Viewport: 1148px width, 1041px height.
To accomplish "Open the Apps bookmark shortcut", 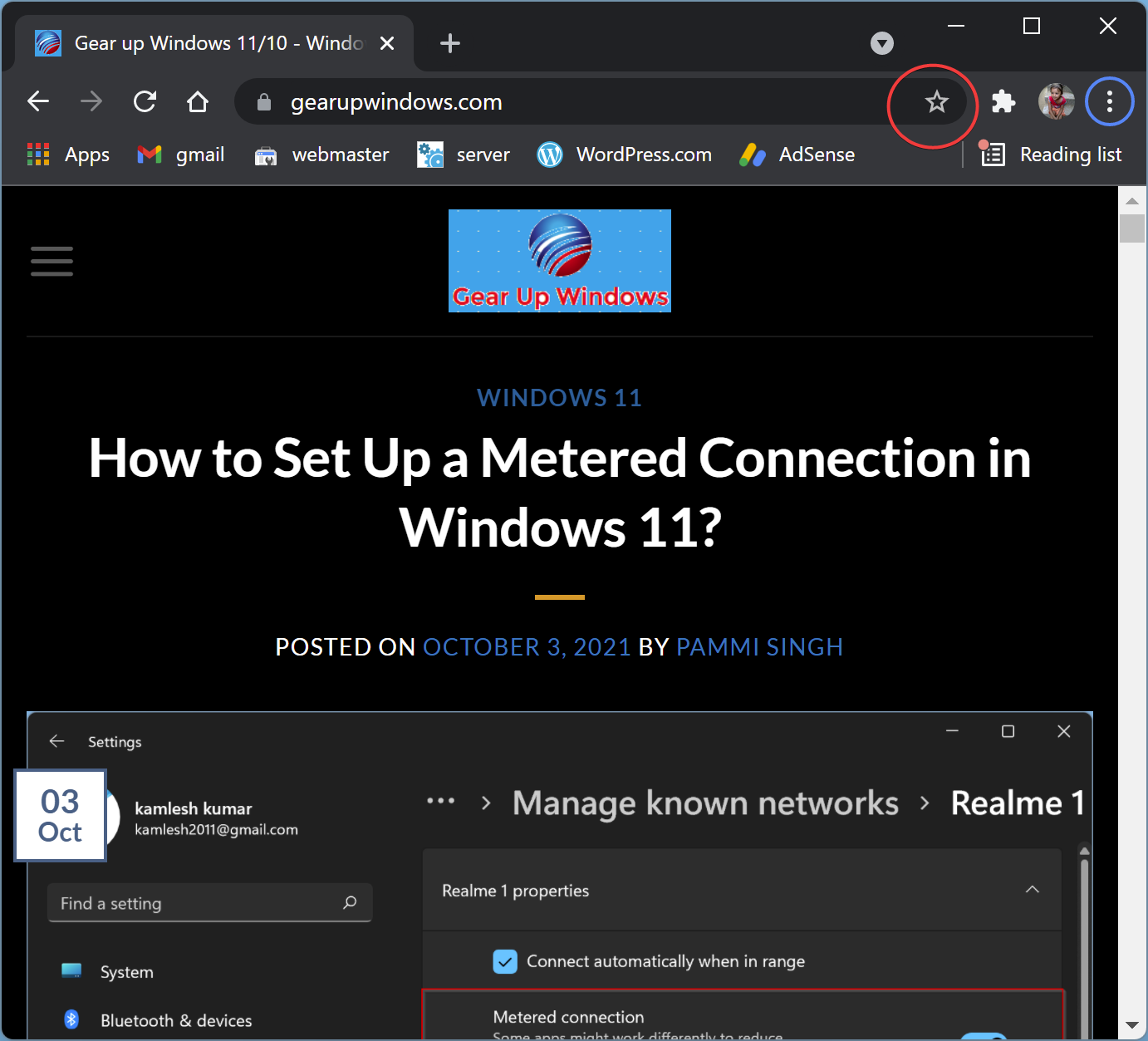I will point(68,155).
